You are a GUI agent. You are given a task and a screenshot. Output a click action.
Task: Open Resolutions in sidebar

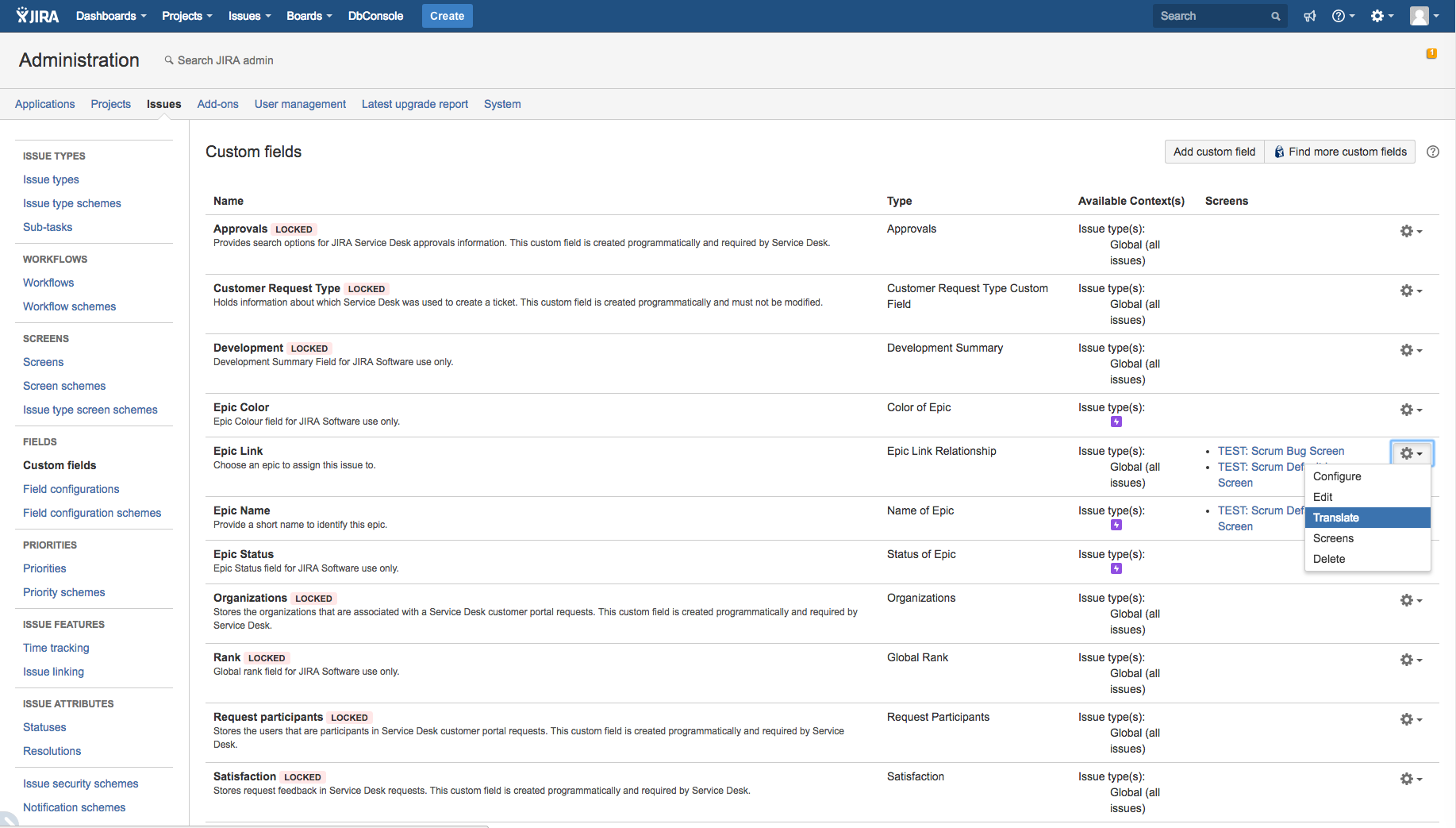coord(52,751)
